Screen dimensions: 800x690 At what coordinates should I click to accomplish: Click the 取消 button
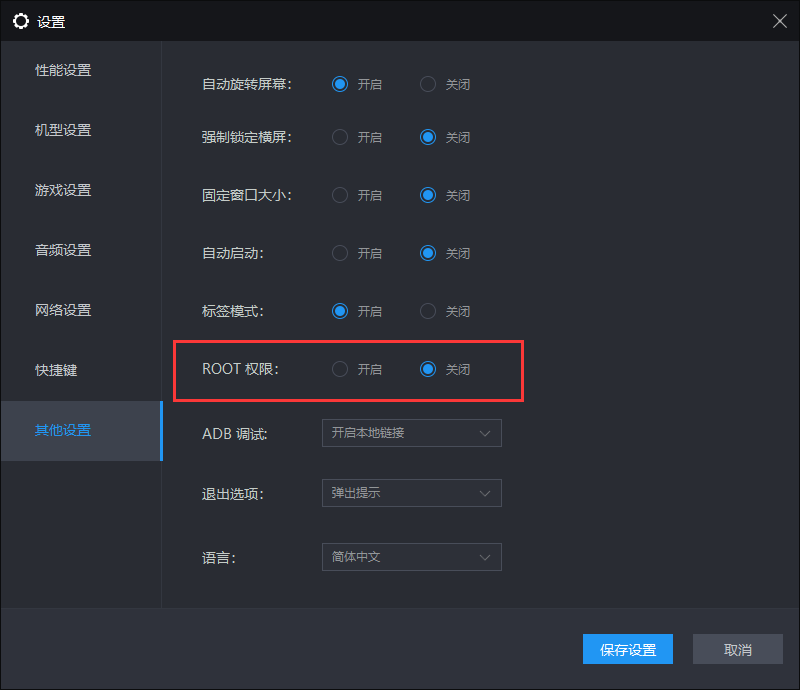[738, 649]
